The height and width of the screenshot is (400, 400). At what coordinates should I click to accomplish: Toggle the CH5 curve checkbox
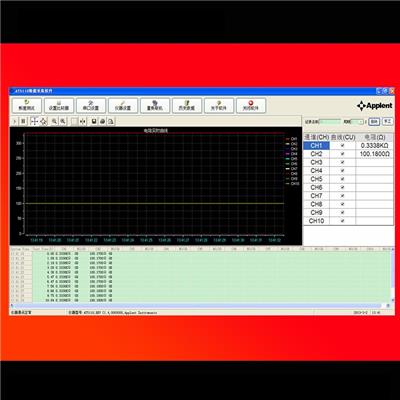coord(342,179)
